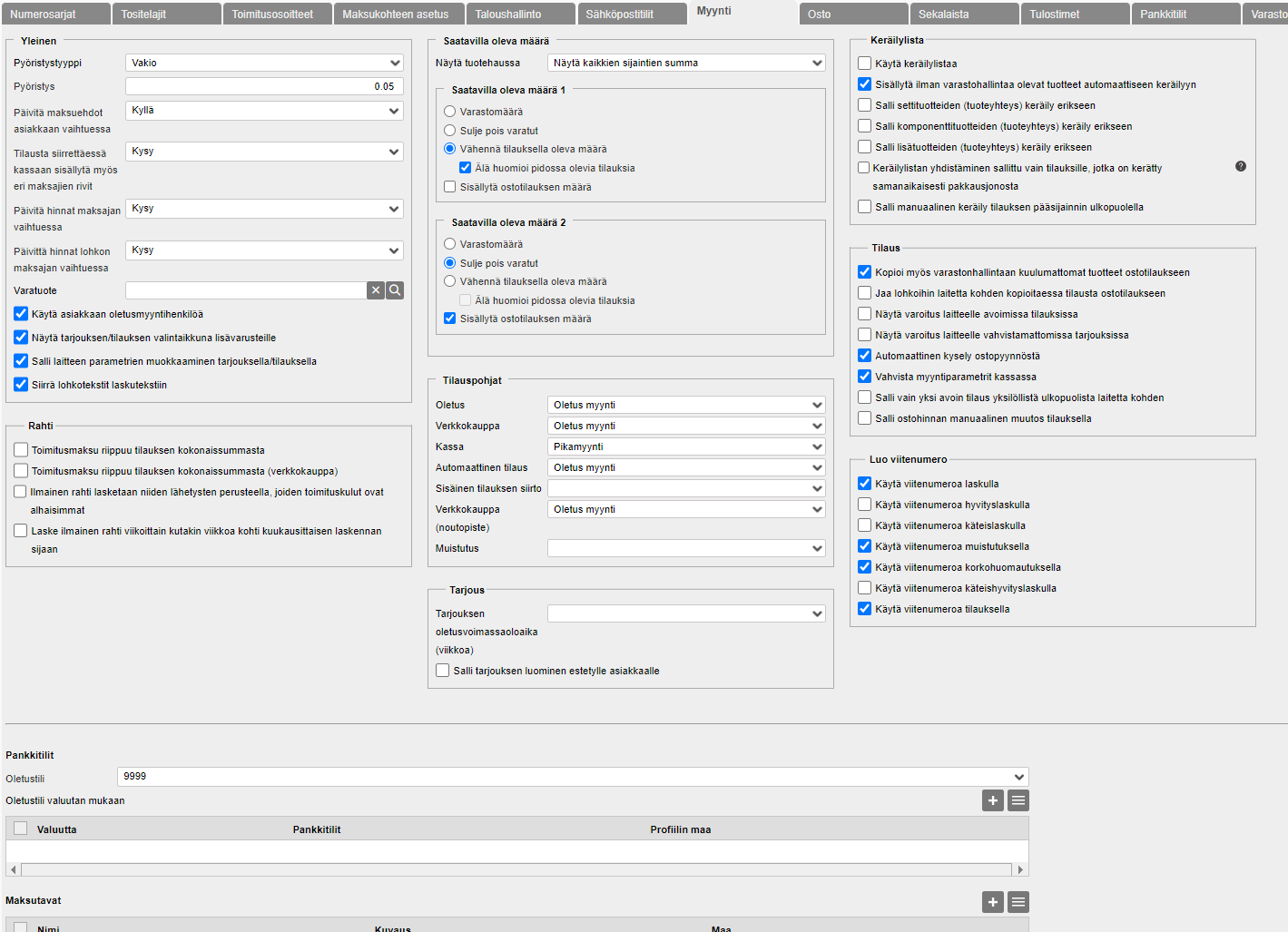
Task: Open Osto tab
Action: coord(853,14)
